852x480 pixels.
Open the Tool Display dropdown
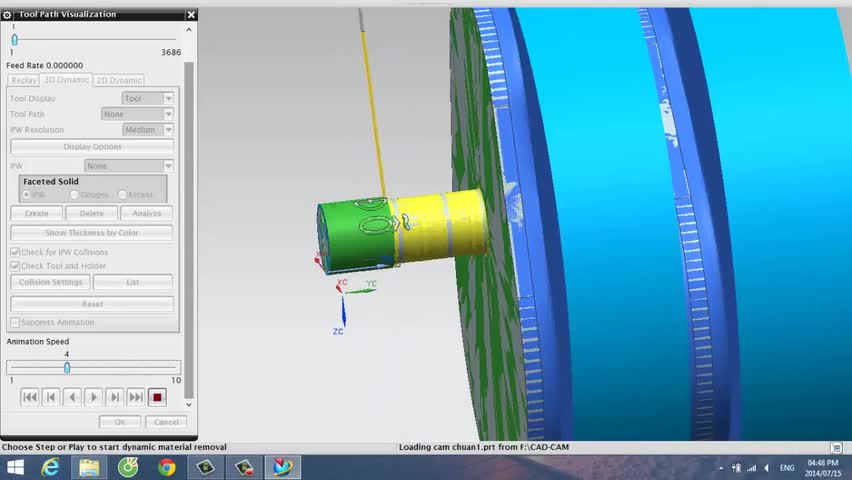tap(148, 98)
